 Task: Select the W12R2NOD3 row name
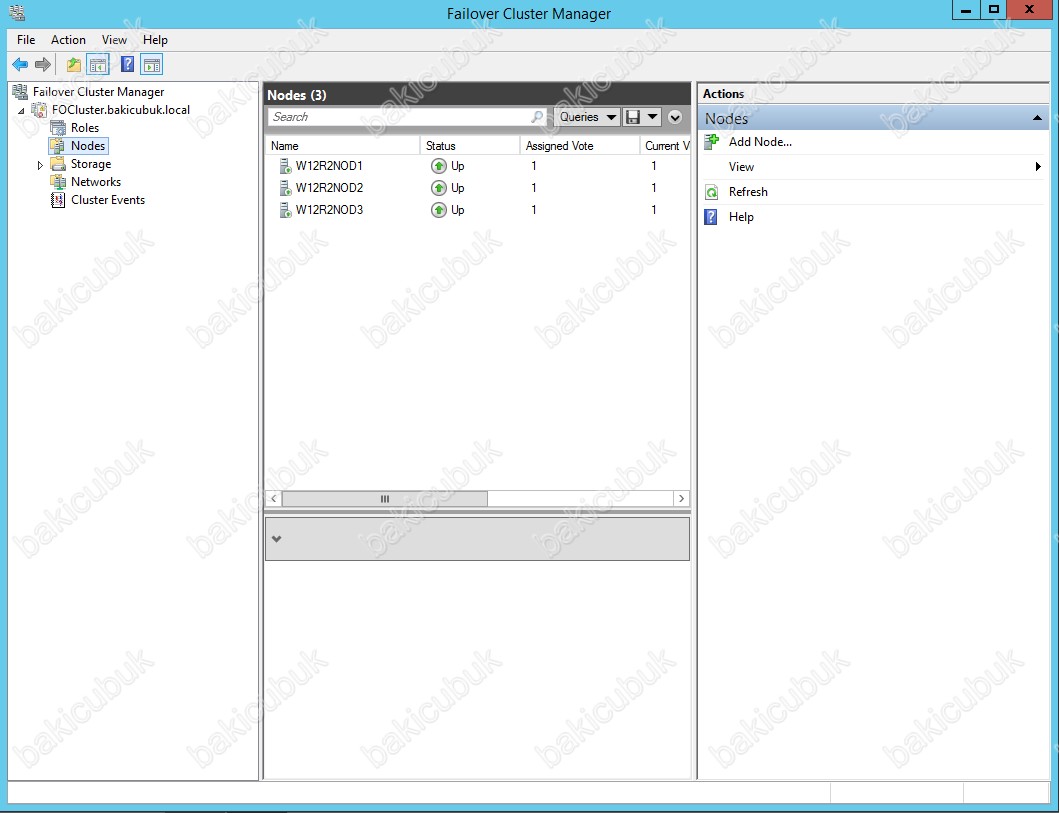click(x=329, y=210)
